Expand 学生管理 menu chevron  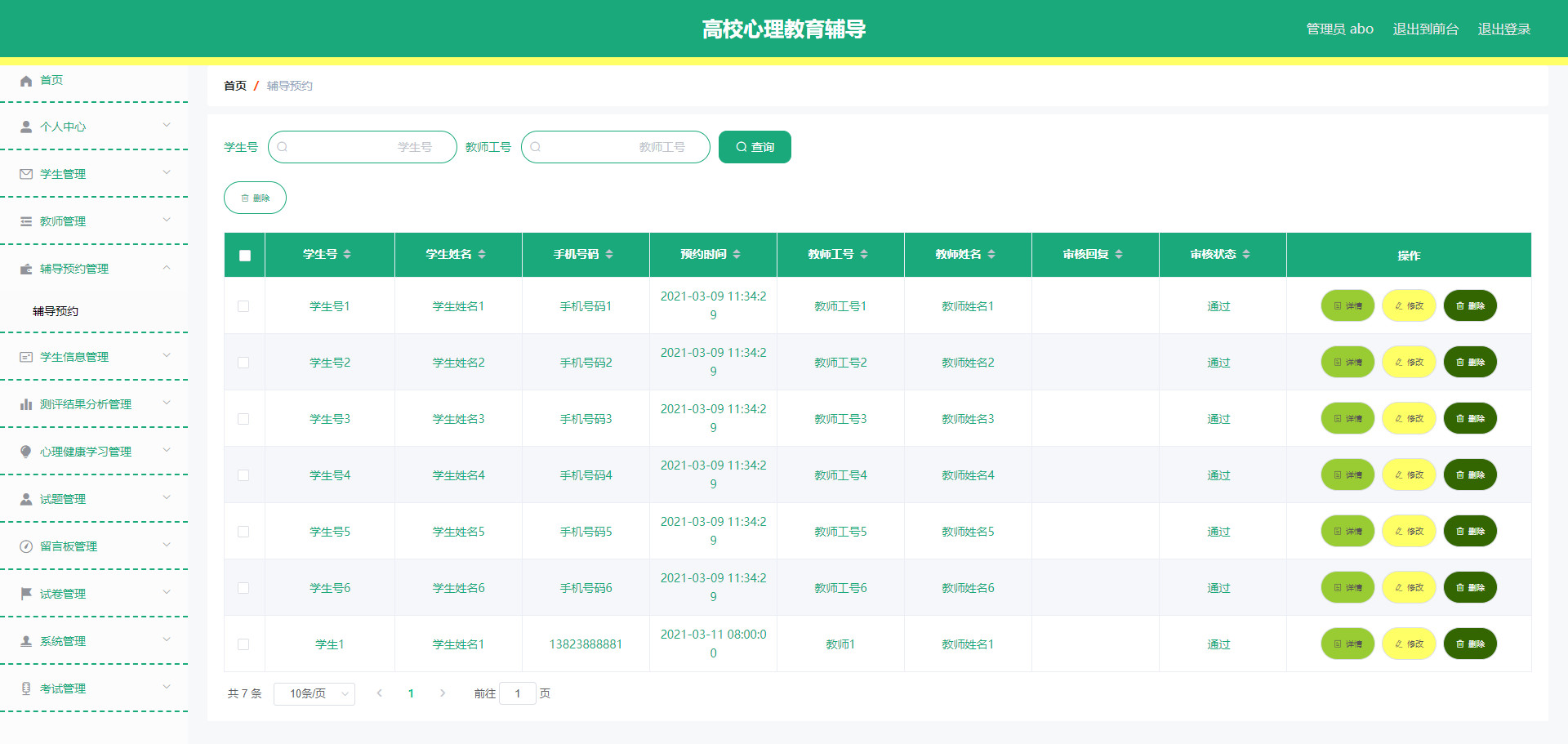click(167, 172)
